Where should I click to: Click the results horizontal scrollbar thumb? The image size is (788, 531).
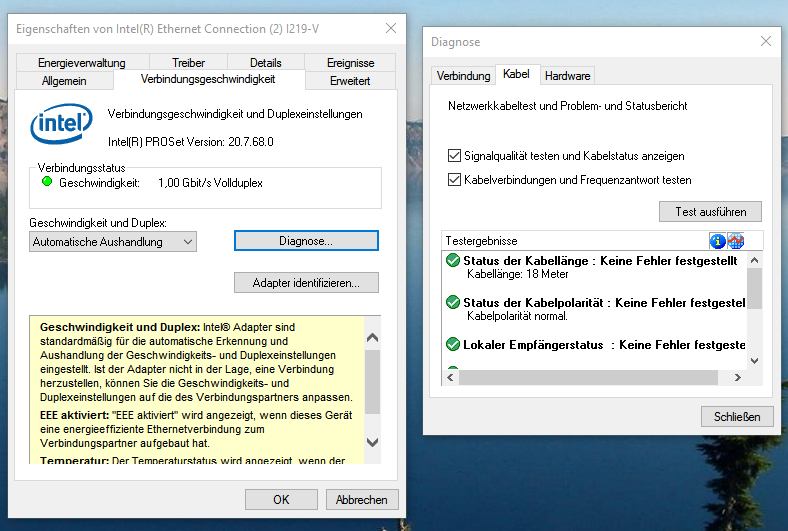(588, 377)
